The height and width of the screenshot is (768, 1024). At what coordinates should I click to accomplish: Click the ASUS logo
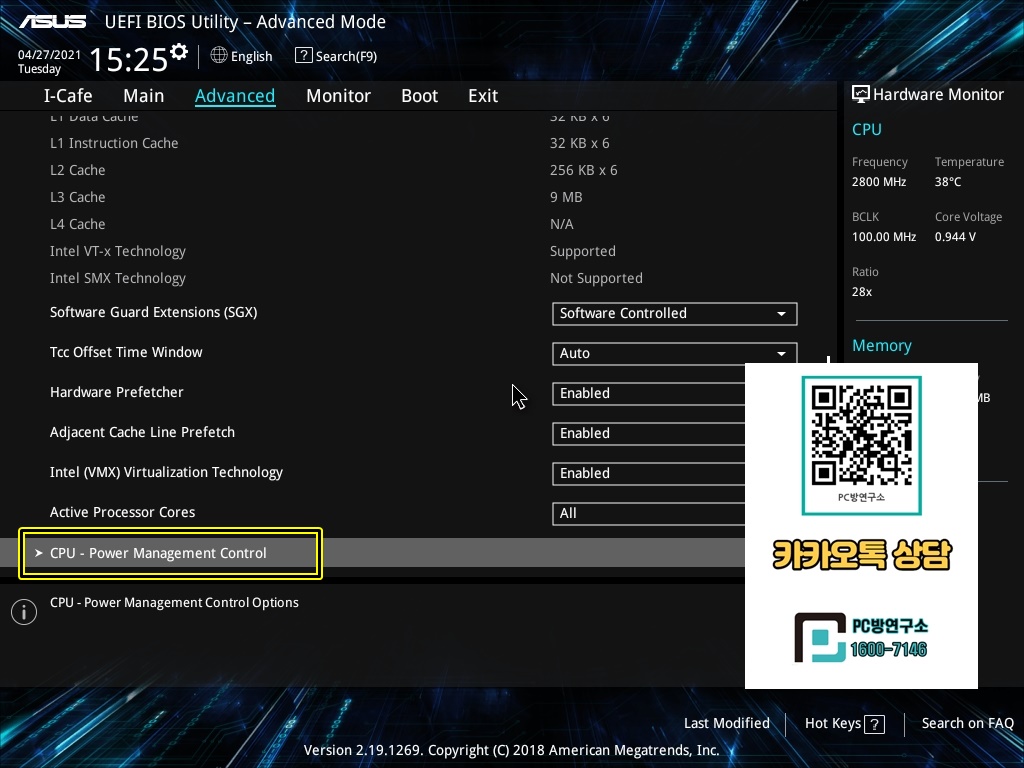tap(52, 22)
